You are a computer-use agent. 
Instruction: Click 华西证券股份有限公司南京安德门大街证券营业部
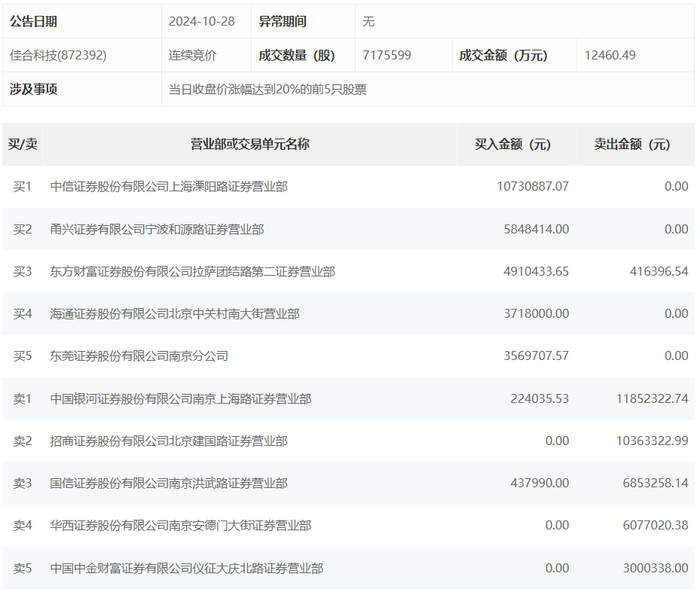click(x=181, y=525)
